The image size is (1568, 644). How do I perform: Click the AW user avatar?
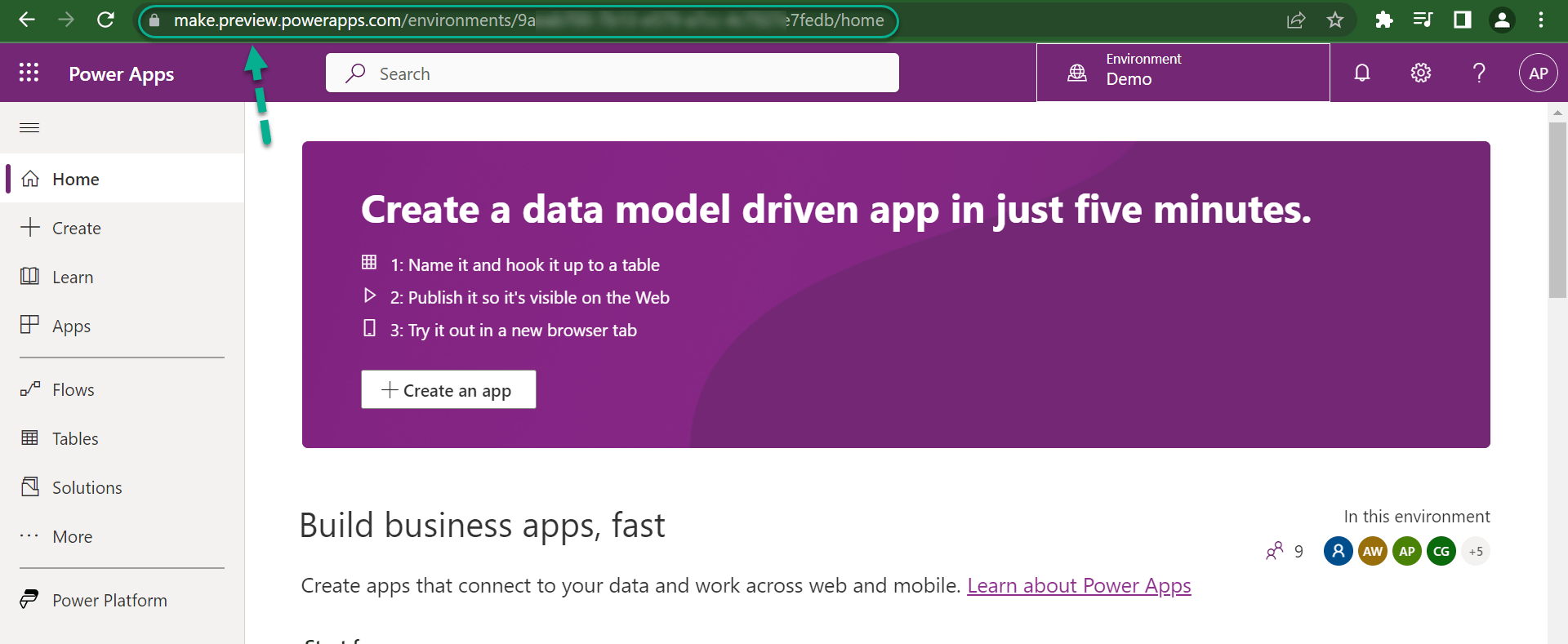click(x=1373, y=551)
